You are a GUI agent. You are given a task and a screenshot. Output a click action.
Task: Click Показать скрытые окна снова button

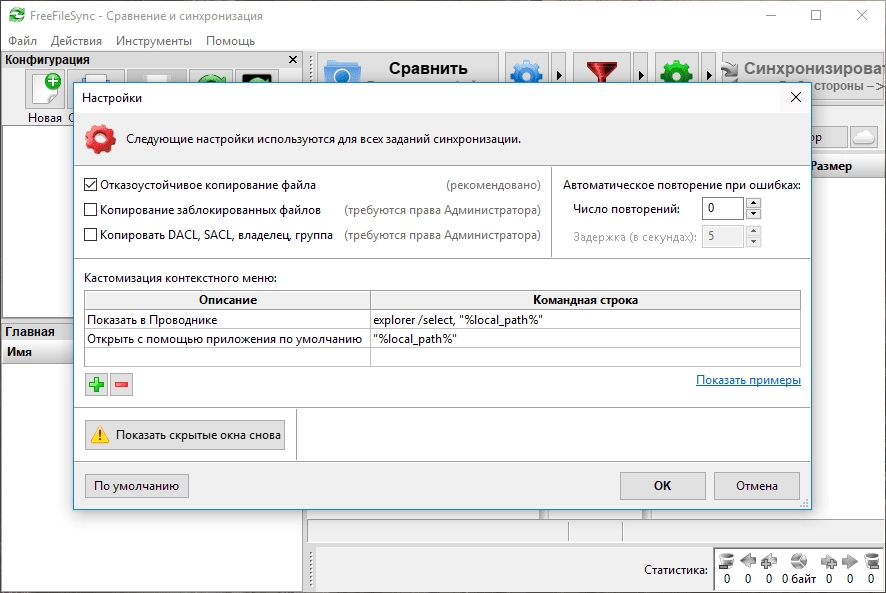coord(185,435)
